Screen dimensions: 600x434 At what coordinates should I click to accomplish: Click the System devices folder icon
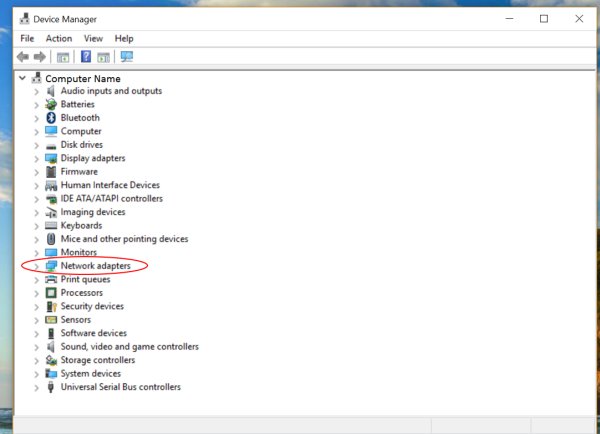tap(51, 374)
